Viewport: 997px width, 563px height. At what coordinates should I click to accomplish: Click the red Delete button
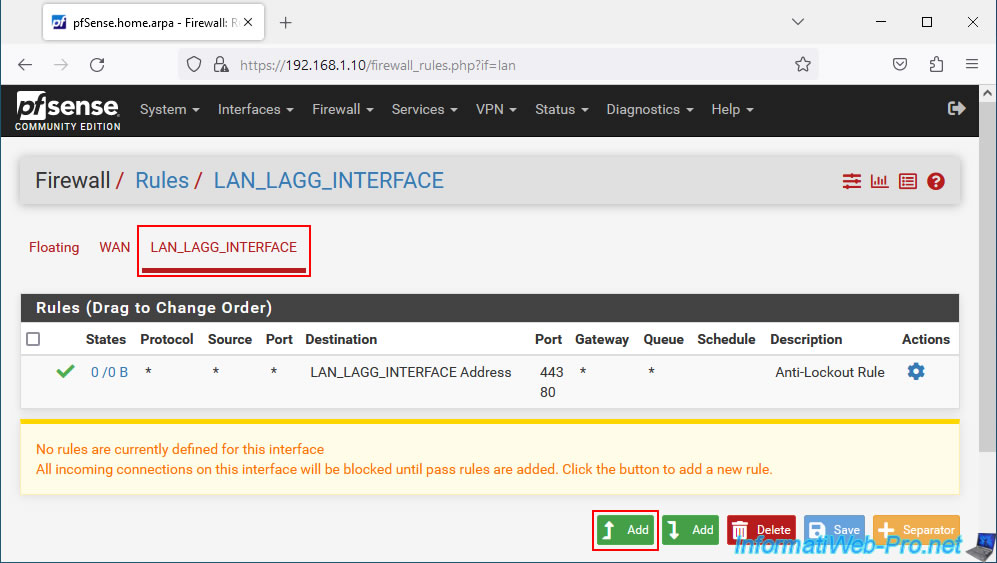[x=761, y=530]
